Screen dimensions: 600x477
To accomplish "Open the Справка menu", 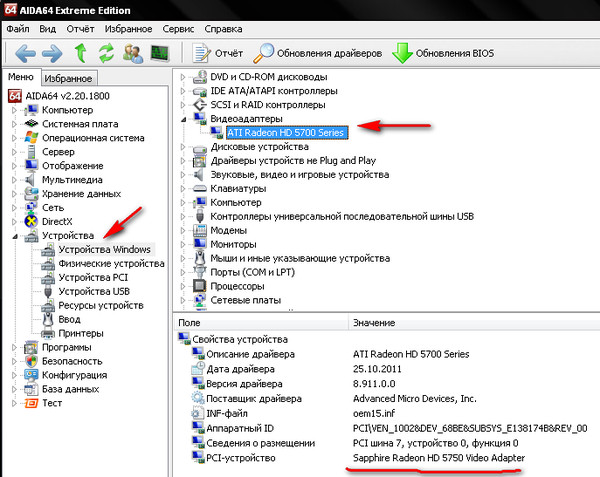I will click(223, 29).
